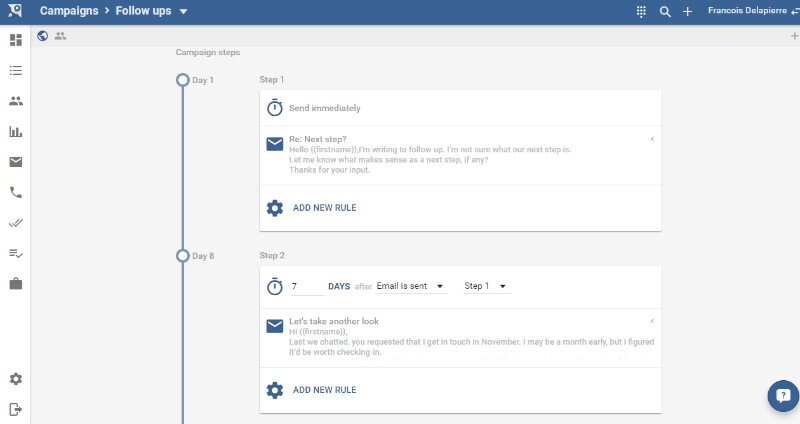Open the dashboard icon in sidebar
The height and width of the screenshot is (424, 800).
tap(15, 40)
